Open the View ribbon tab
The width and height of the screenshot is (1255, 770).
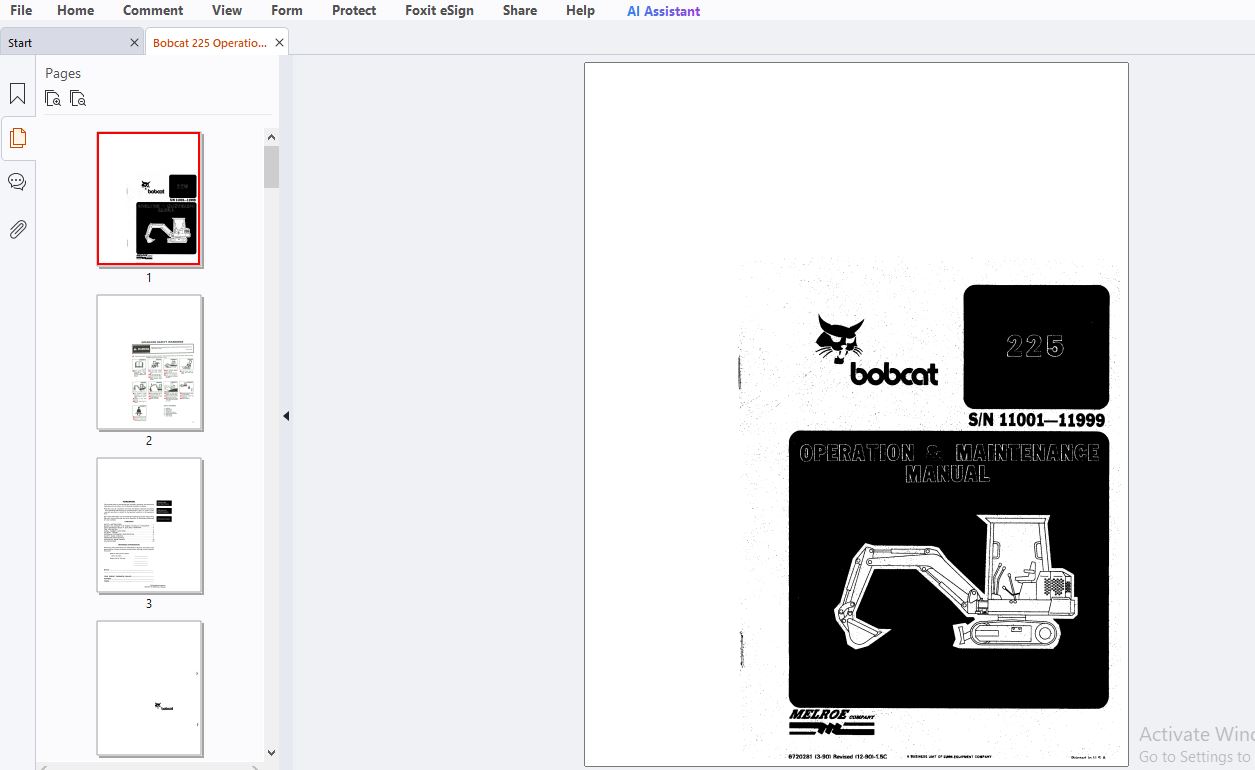[227, 10]
